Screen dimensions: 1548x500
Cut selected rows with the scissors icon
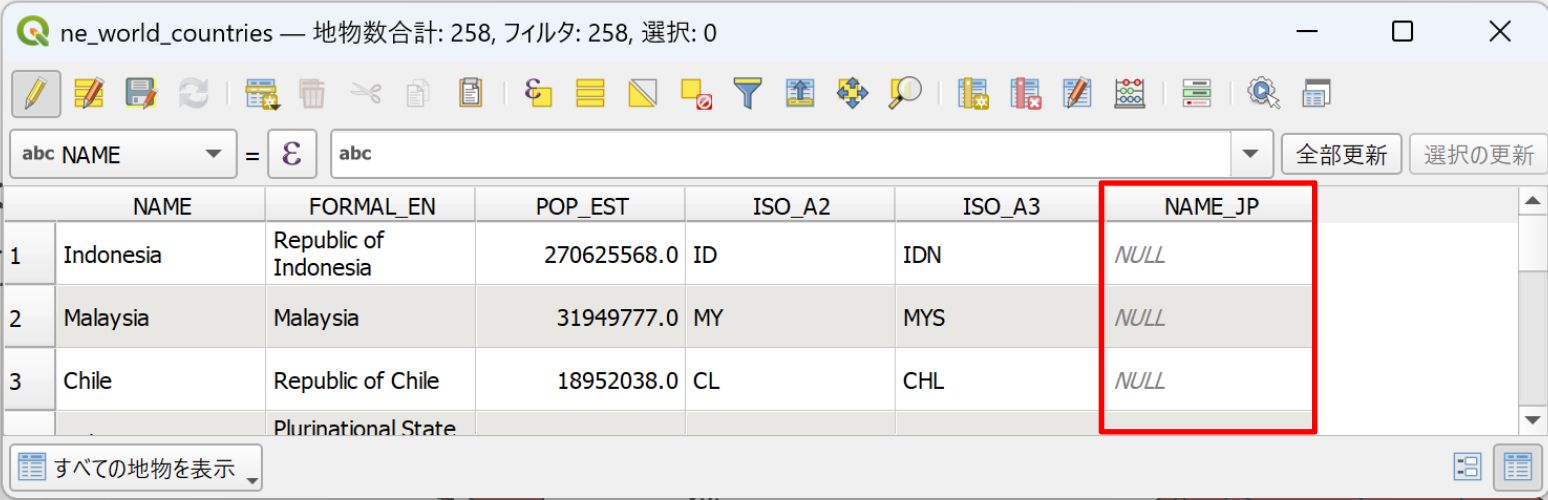(x=366, y=94)
